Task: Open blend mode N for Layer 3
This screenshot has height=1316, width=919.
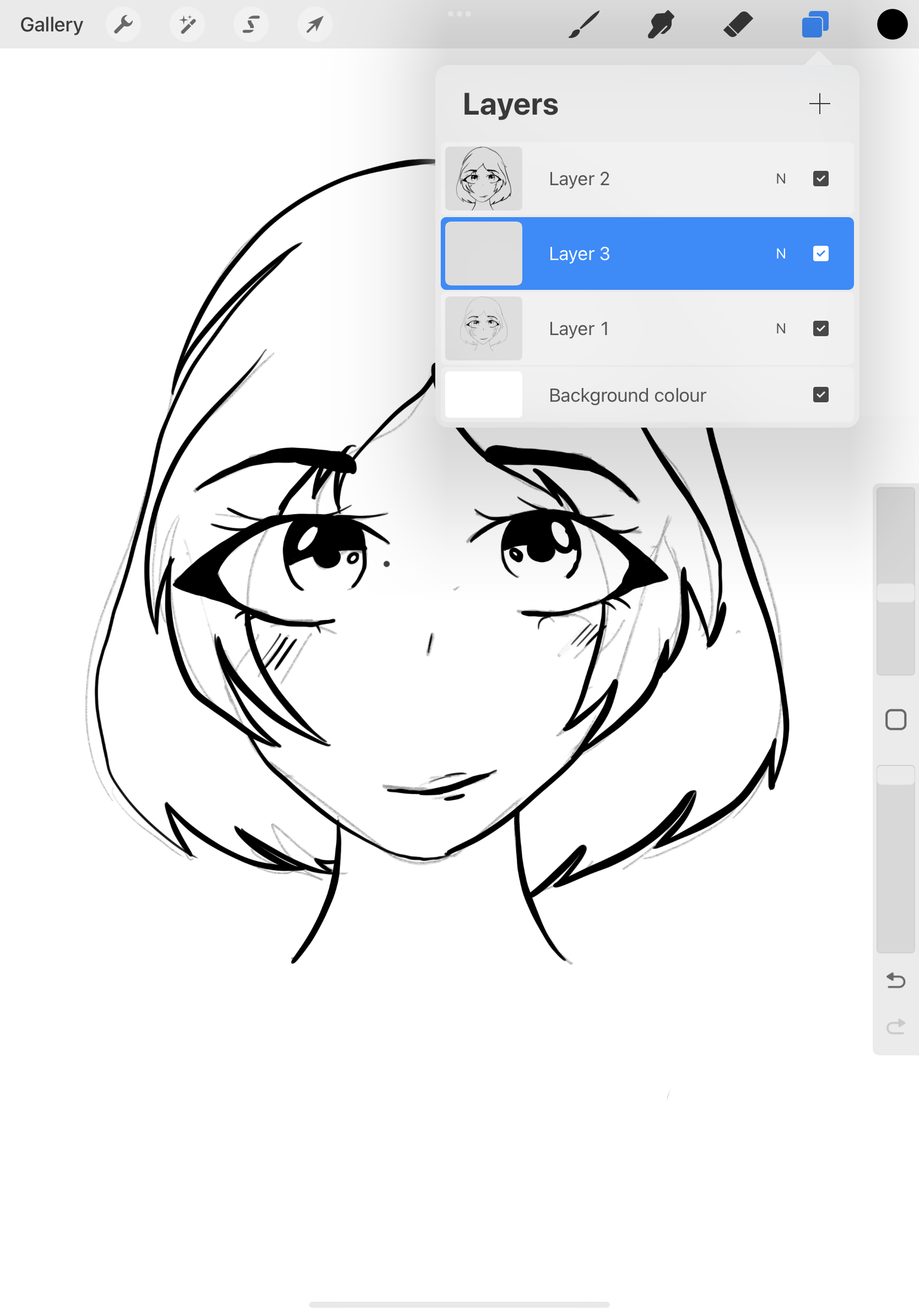Action: click(x=780, y=254)
